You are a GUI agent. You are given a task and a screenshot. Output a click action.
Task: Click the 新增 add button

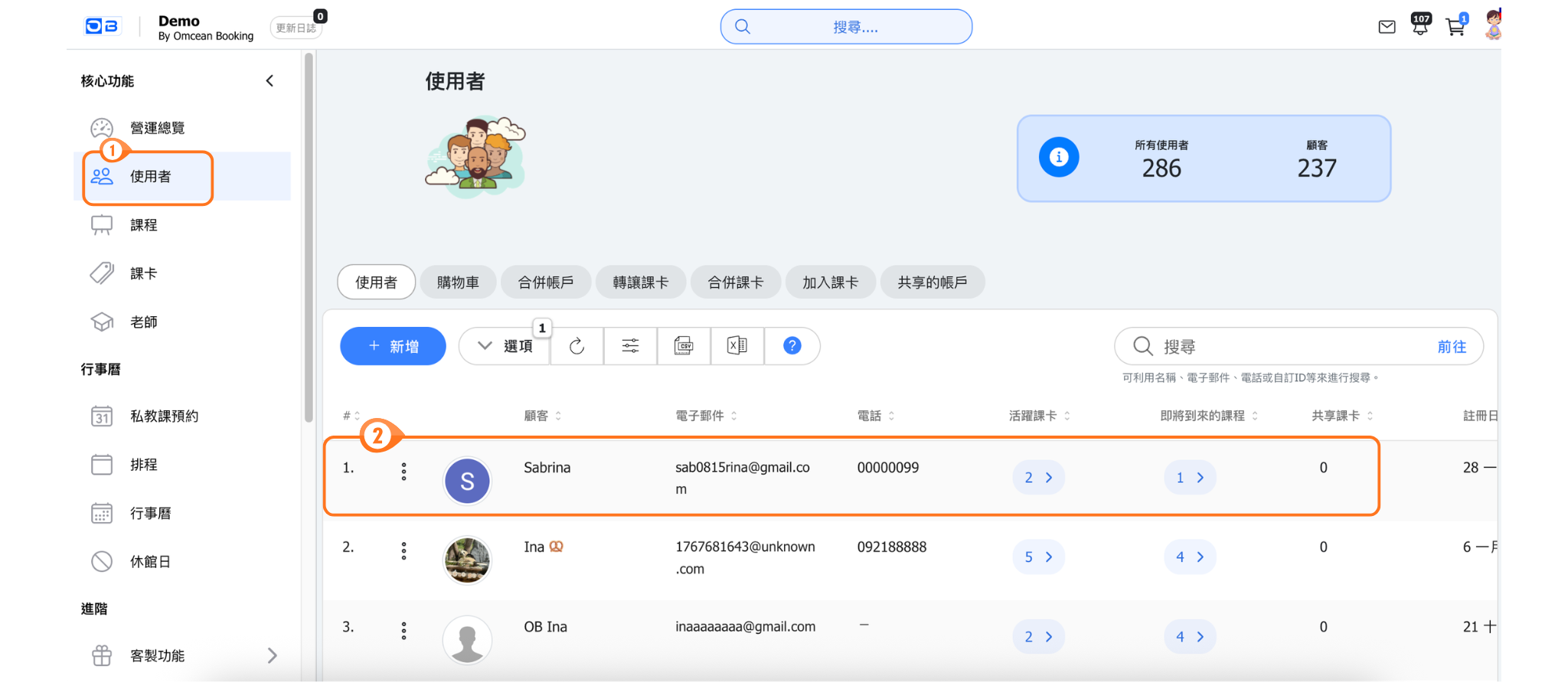coord(393,346)
